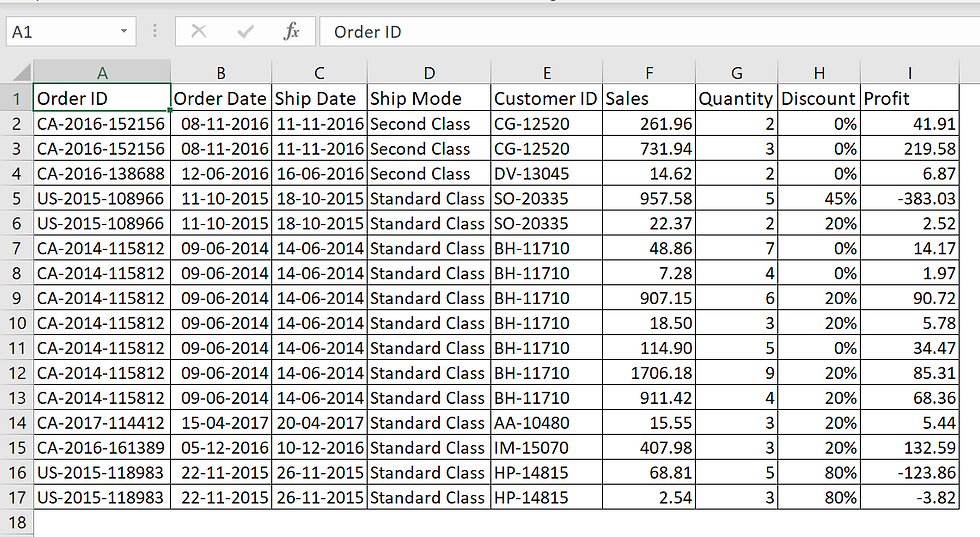Click the Select All corner triangle

click(x=17, y=73)
